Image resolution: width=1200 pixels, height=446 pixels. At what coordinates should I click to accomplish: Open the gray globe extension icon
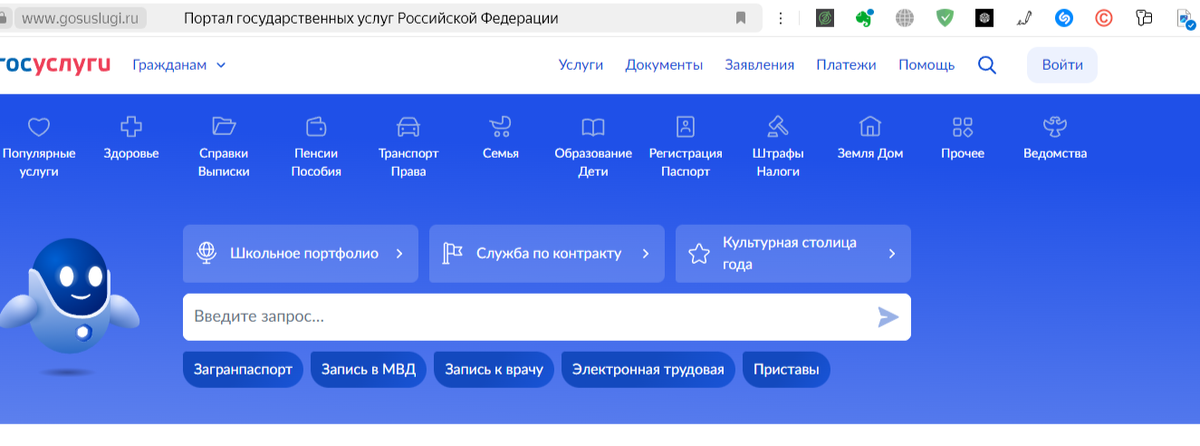(905, 18)
